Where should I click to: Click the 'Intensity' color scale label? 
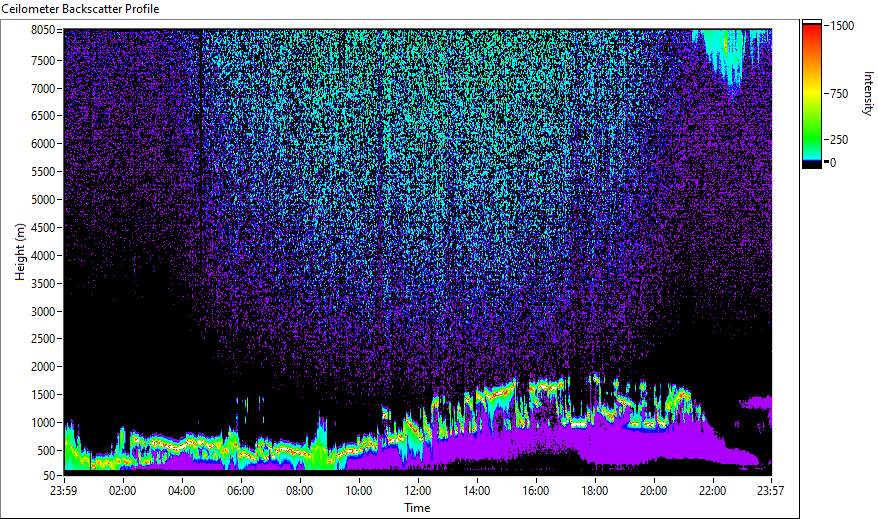[x=868, y=93]
